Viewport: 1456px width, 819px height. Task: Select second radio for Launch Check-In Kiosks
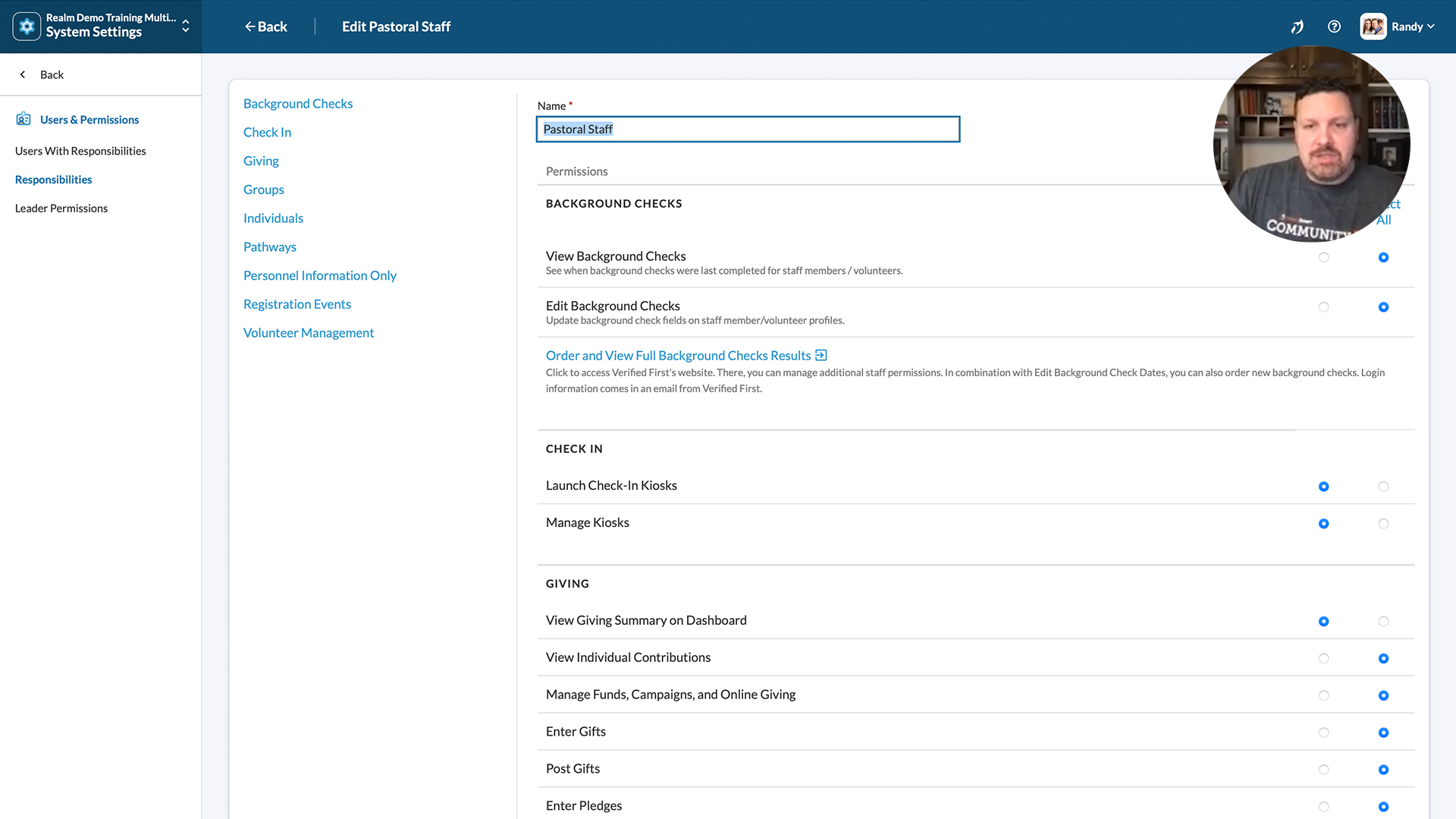tap(1383, 486)
